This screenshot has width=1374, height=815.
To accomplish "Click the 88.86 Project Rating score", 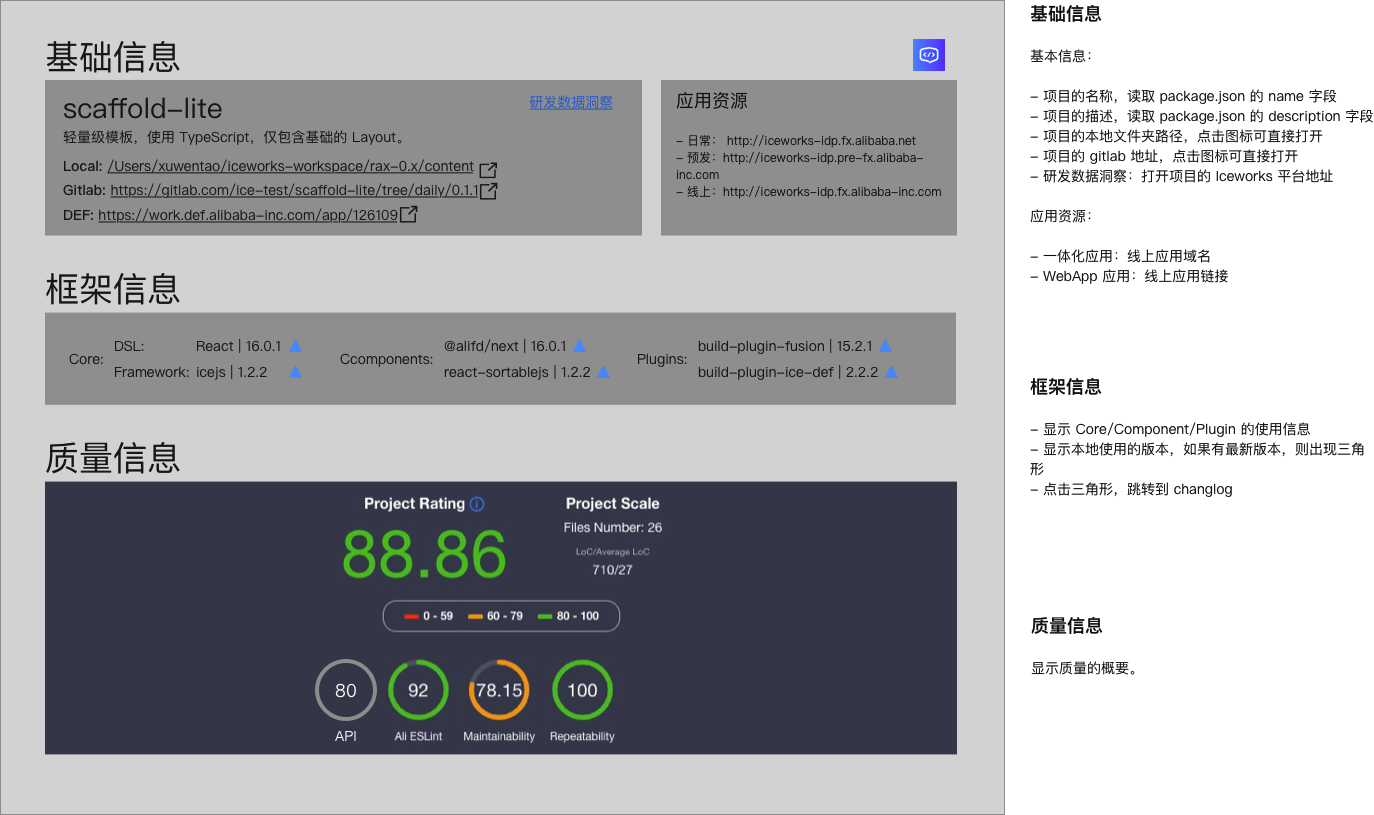I will click(x=424, y=553).
